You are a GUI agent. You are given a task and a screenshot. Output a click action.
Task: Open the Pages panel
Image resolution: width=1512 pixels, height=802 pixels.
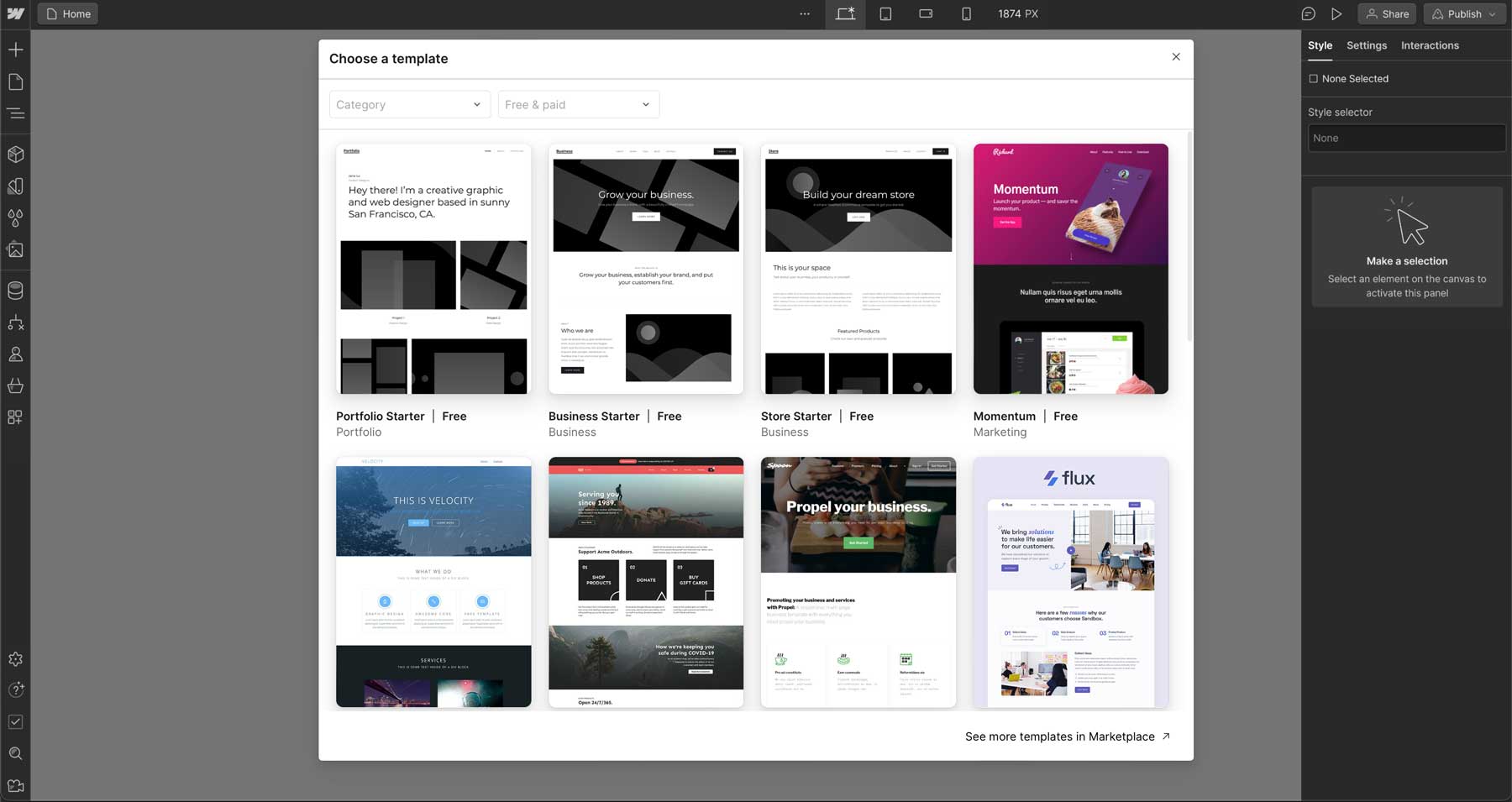pos(15,81)
